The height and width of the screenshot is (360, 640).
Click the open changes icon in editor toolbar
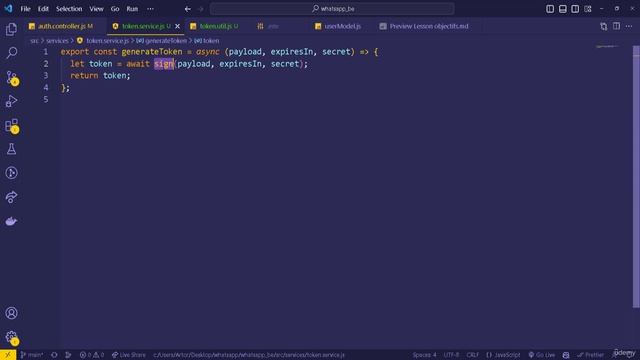604,26
